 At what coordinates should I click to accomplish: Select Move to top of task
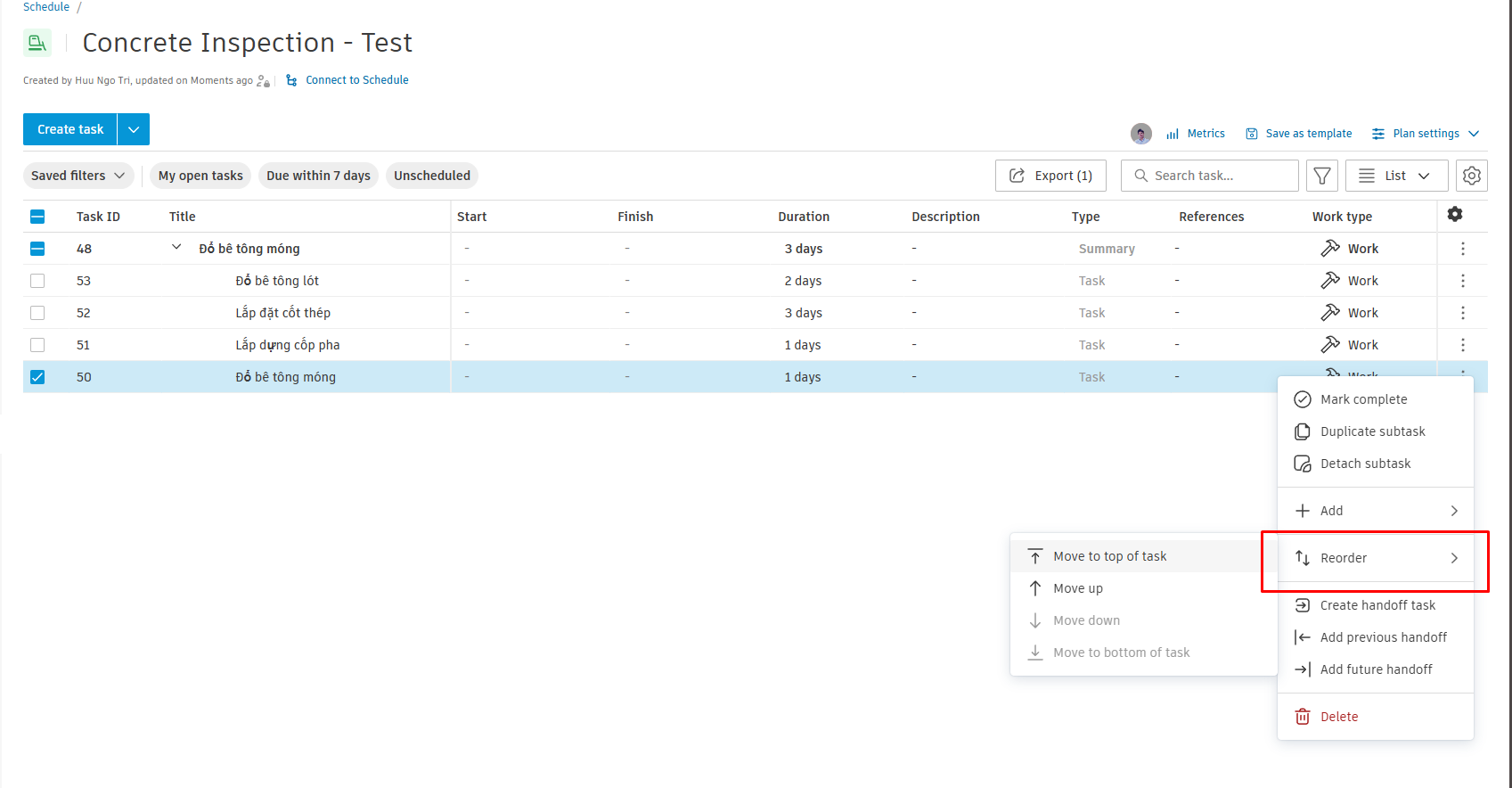click(1144, 556)
